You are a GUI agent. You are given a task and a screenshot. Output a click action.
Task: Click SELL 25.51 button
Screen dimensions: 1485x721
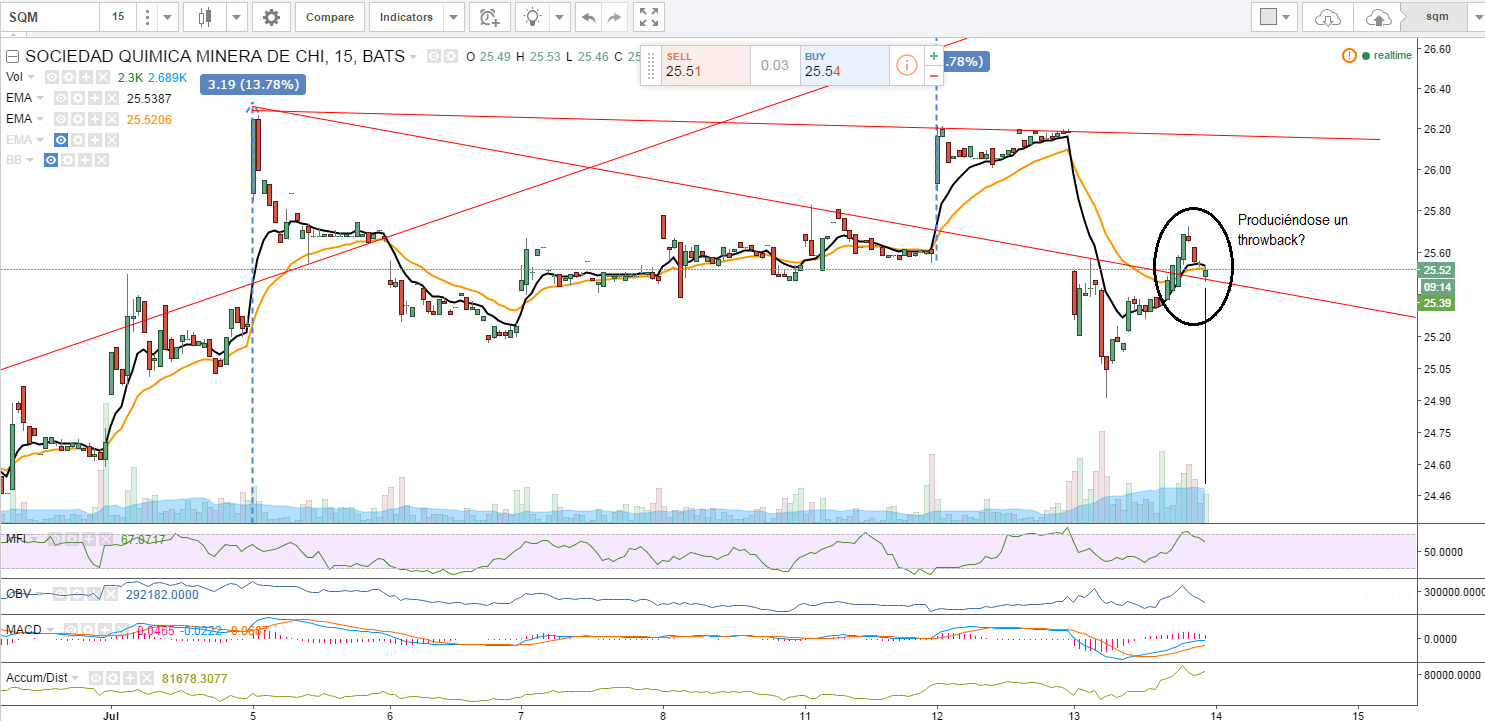[x=705, y=66]
